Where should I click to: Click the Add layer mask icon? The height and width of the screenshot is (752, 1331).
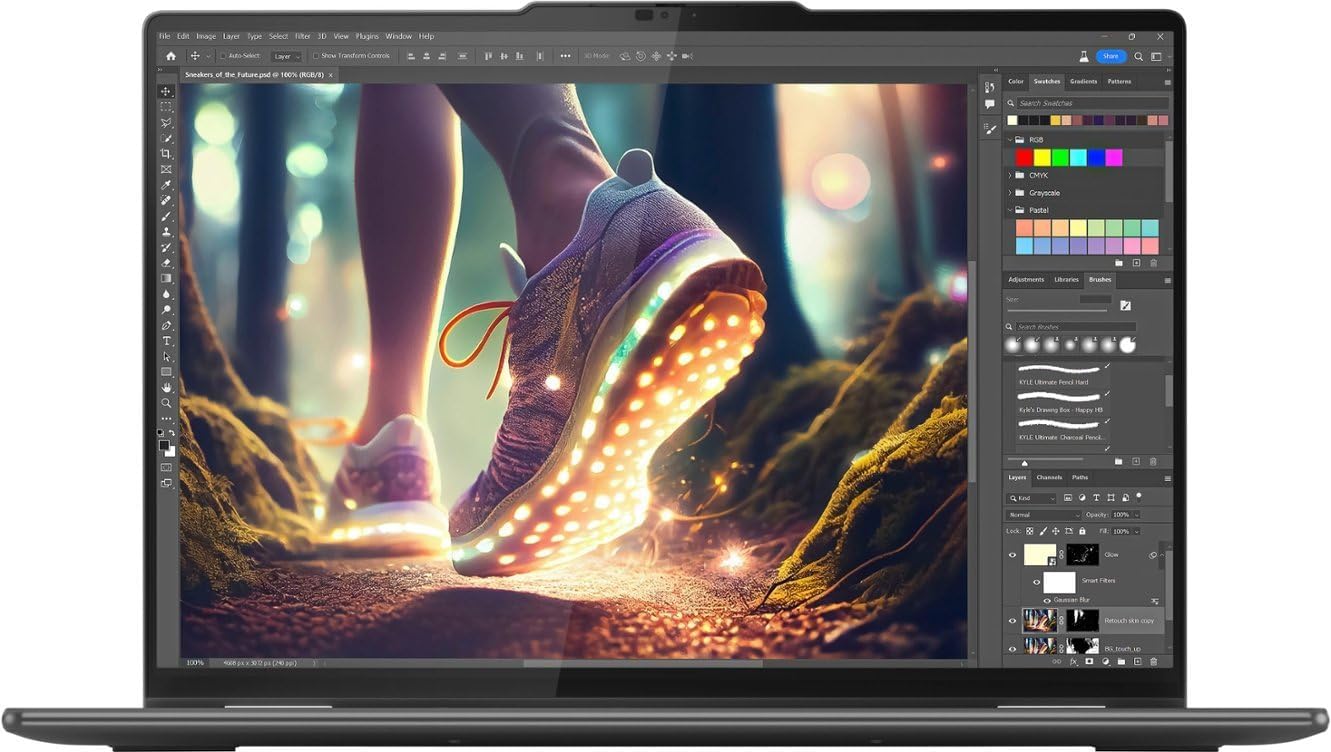click(1088, 661)
